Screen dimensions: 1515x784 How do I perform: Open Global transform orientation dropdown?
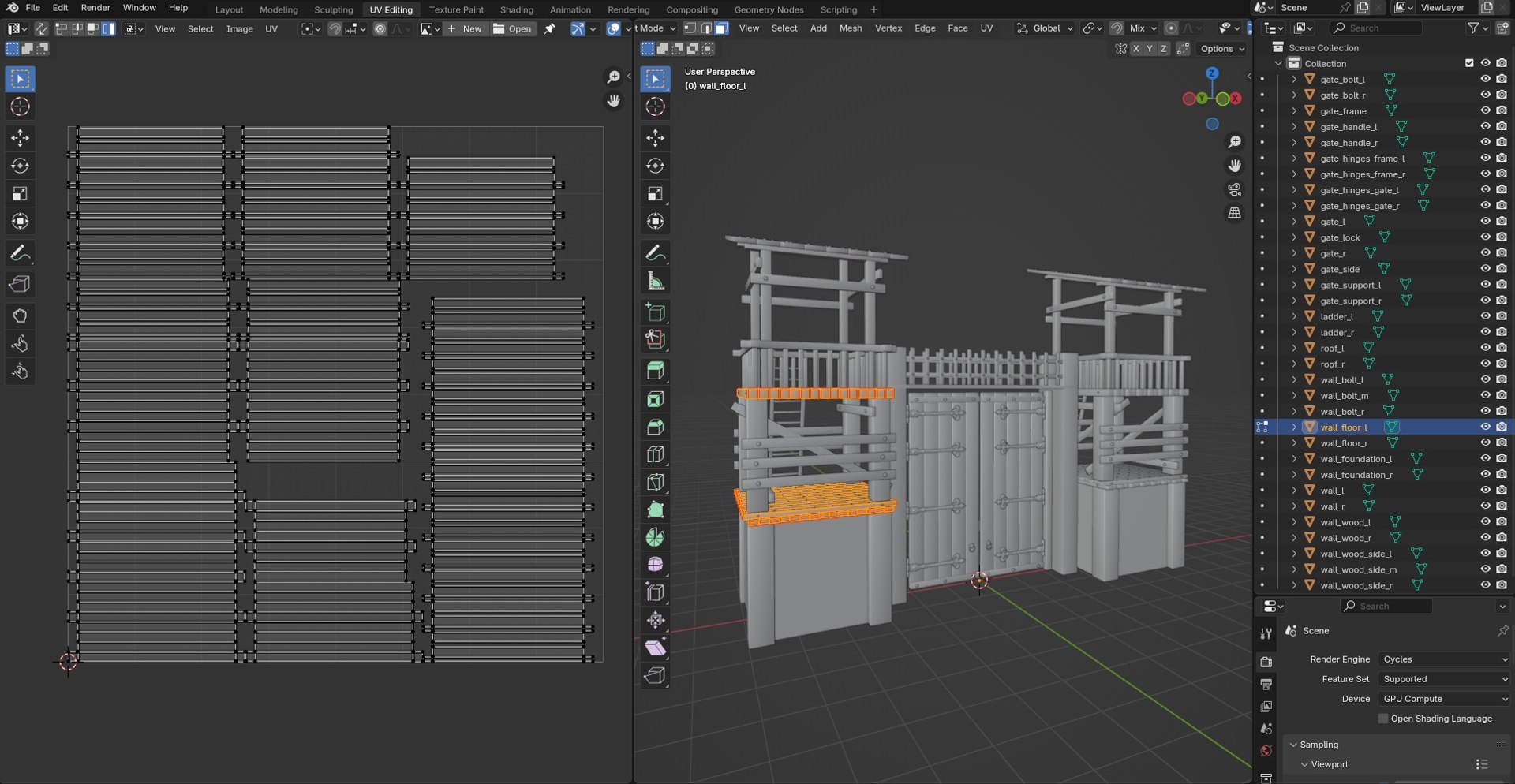pos(1045,28)
